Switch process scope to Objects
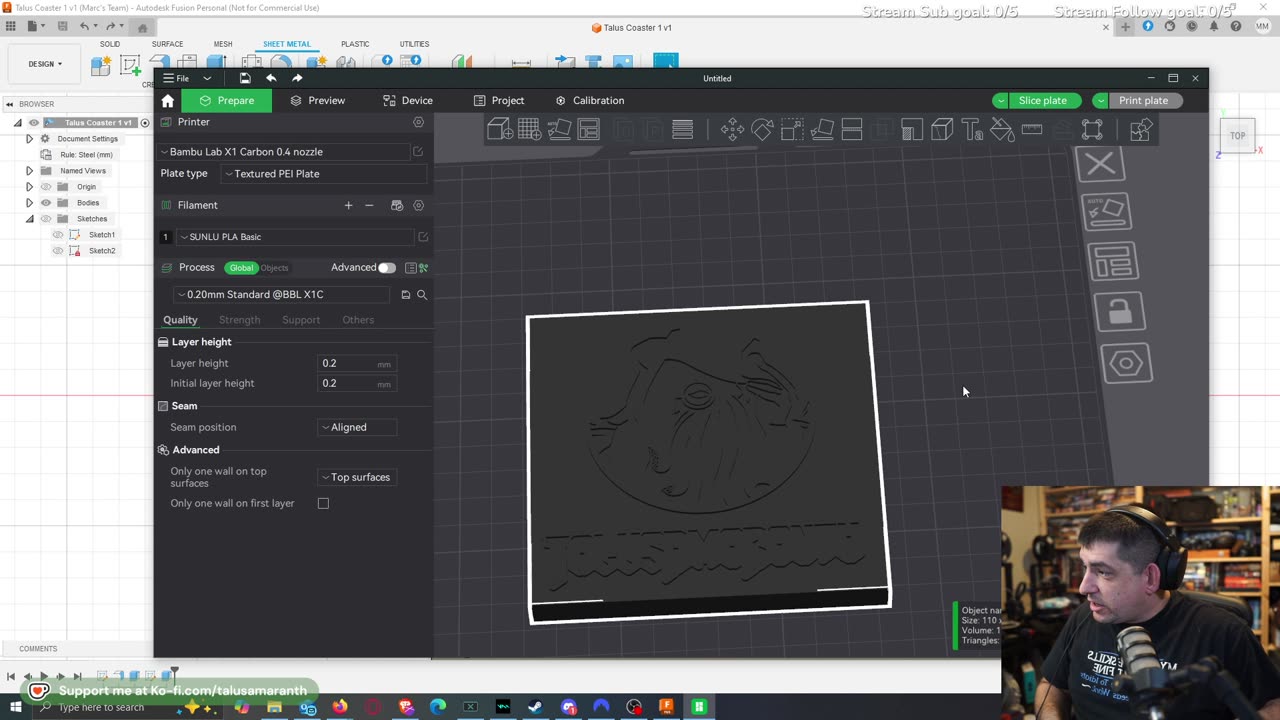The height and width of the screenshot is (720, 1280). pyautogui.click(x=274, y=268)
